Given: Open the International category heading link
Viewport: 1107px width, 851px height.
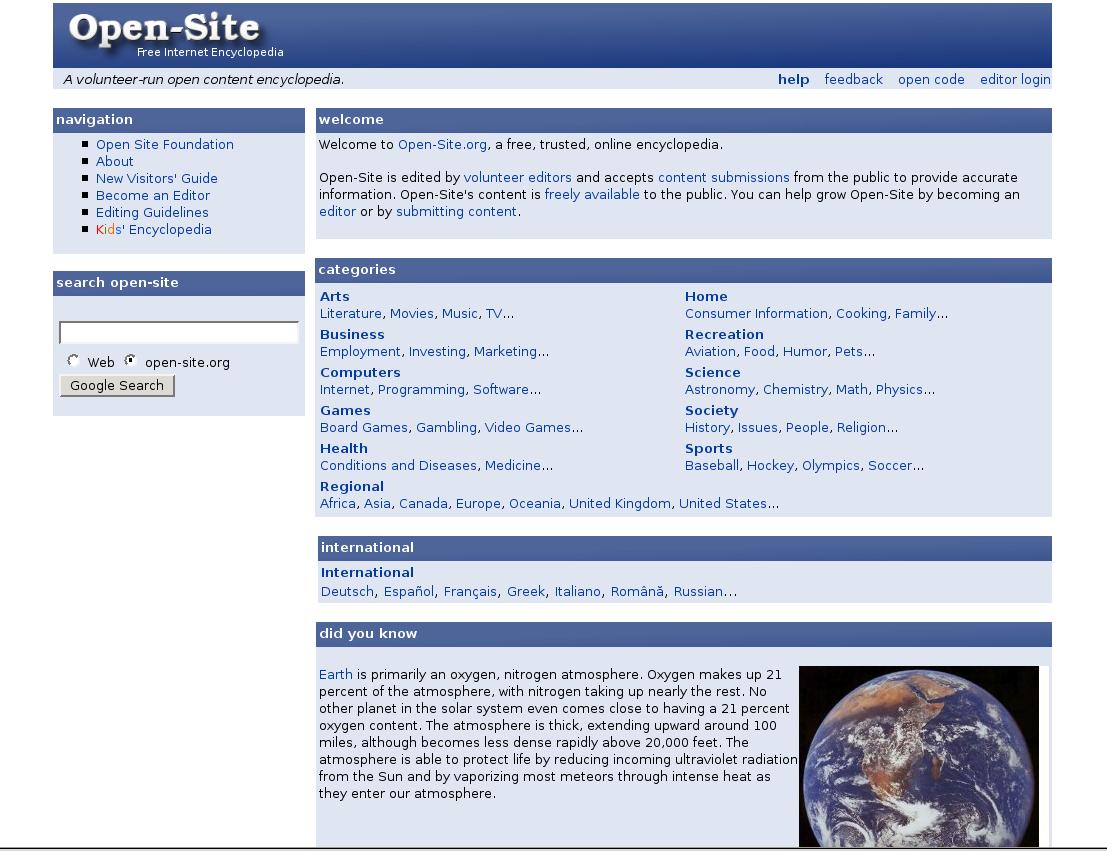Looking at the screenshot, I should pos(367,573).
